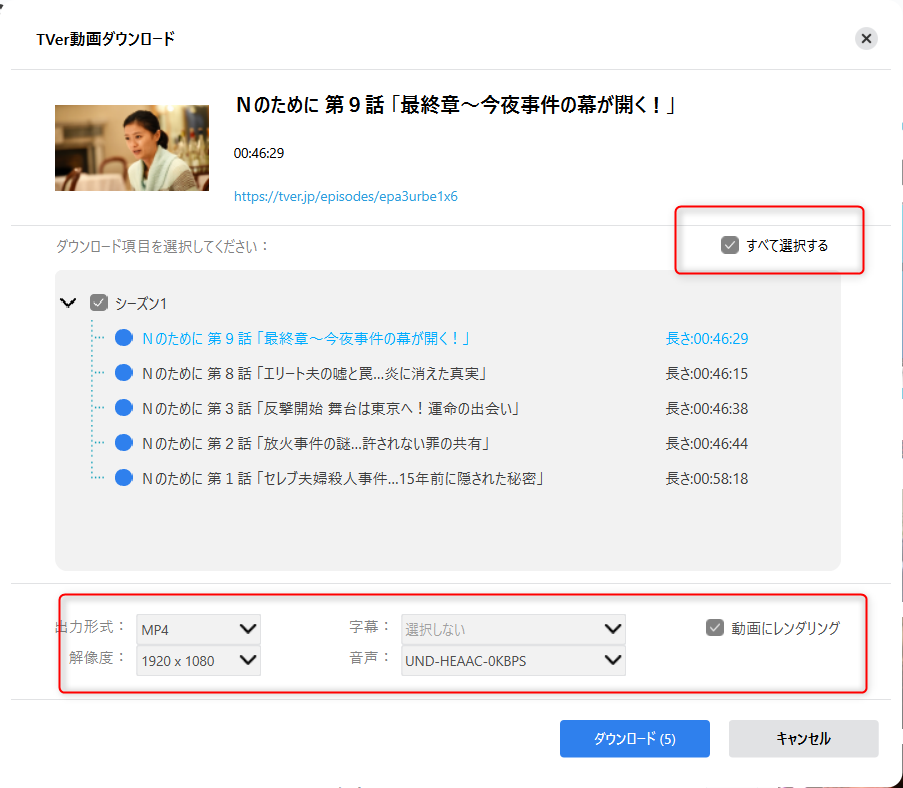Image resolution: width=903 pixels, height=788 pixels.
Task: Click the 長さ:00:58:18 duration text
Action: 707,479
